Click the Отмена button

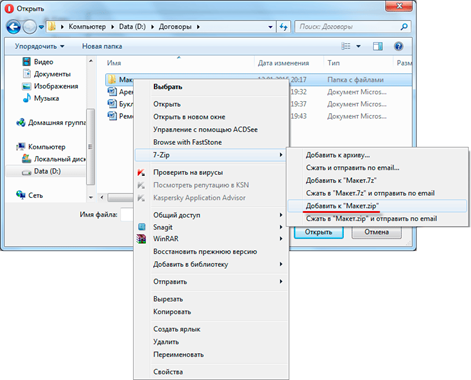(376, 232)
